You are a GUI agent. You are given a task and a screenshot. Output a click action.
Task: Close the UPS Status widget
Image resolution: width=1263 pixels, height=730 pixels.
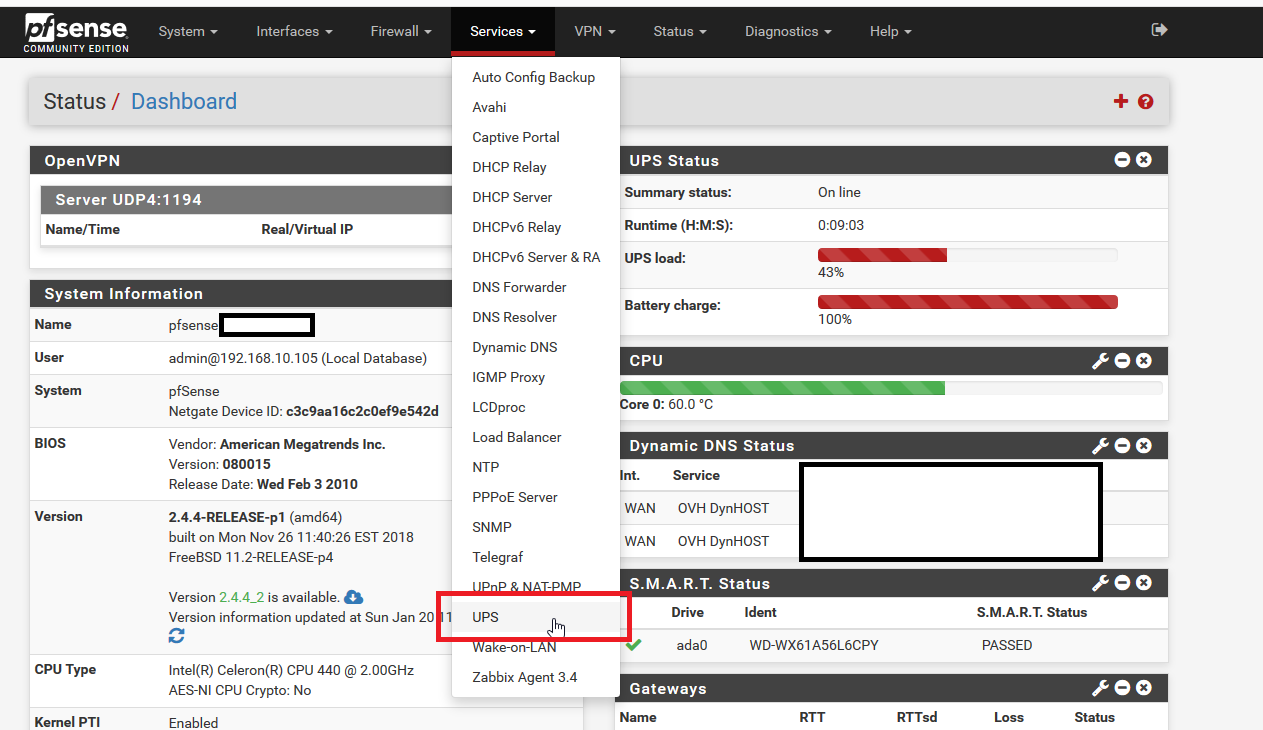tap(1144, 160)
